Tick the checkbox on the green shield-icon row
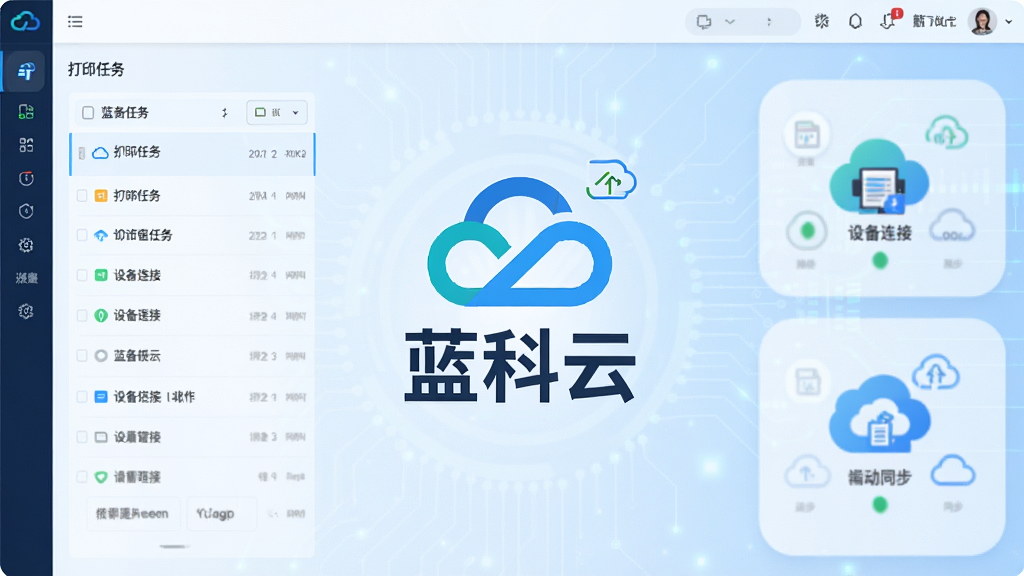Image resolution: width=1024 pixels, height=576 pixels. (x=82, y=477)
